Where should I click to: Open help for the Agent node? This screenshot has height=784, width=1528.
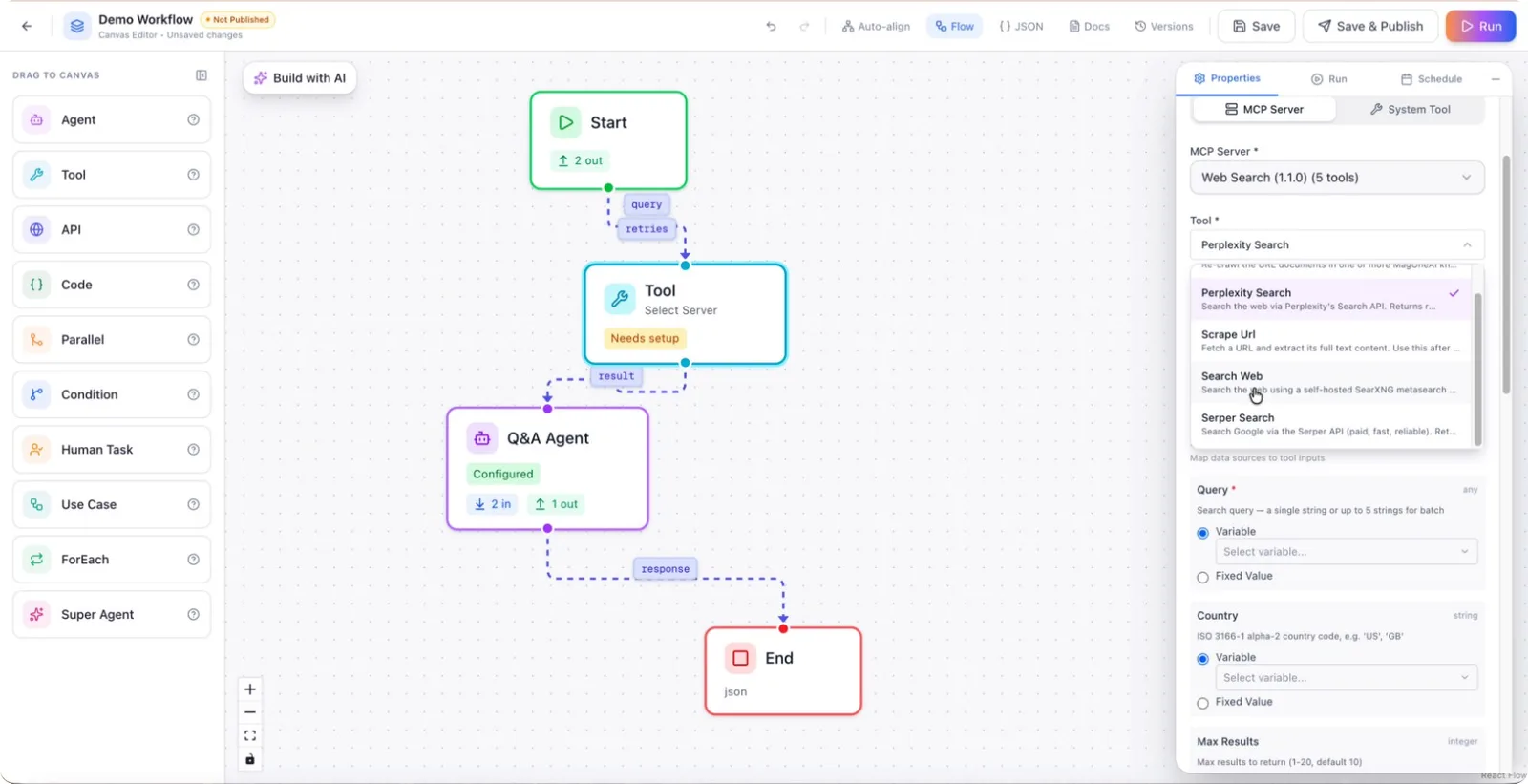tap(194, 120)
